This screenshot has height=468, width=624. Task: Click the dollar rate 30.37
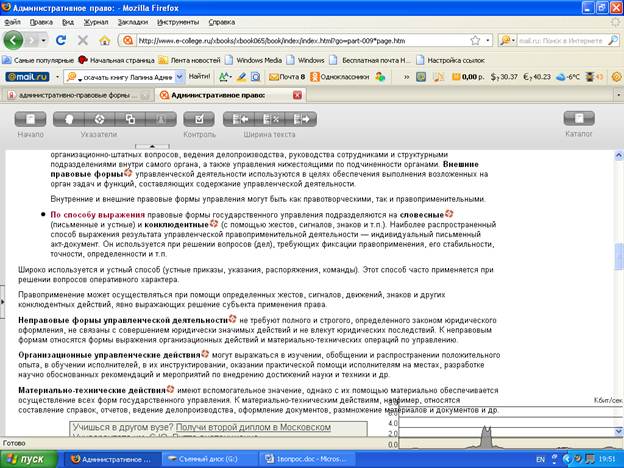click(x=504, y=77)
